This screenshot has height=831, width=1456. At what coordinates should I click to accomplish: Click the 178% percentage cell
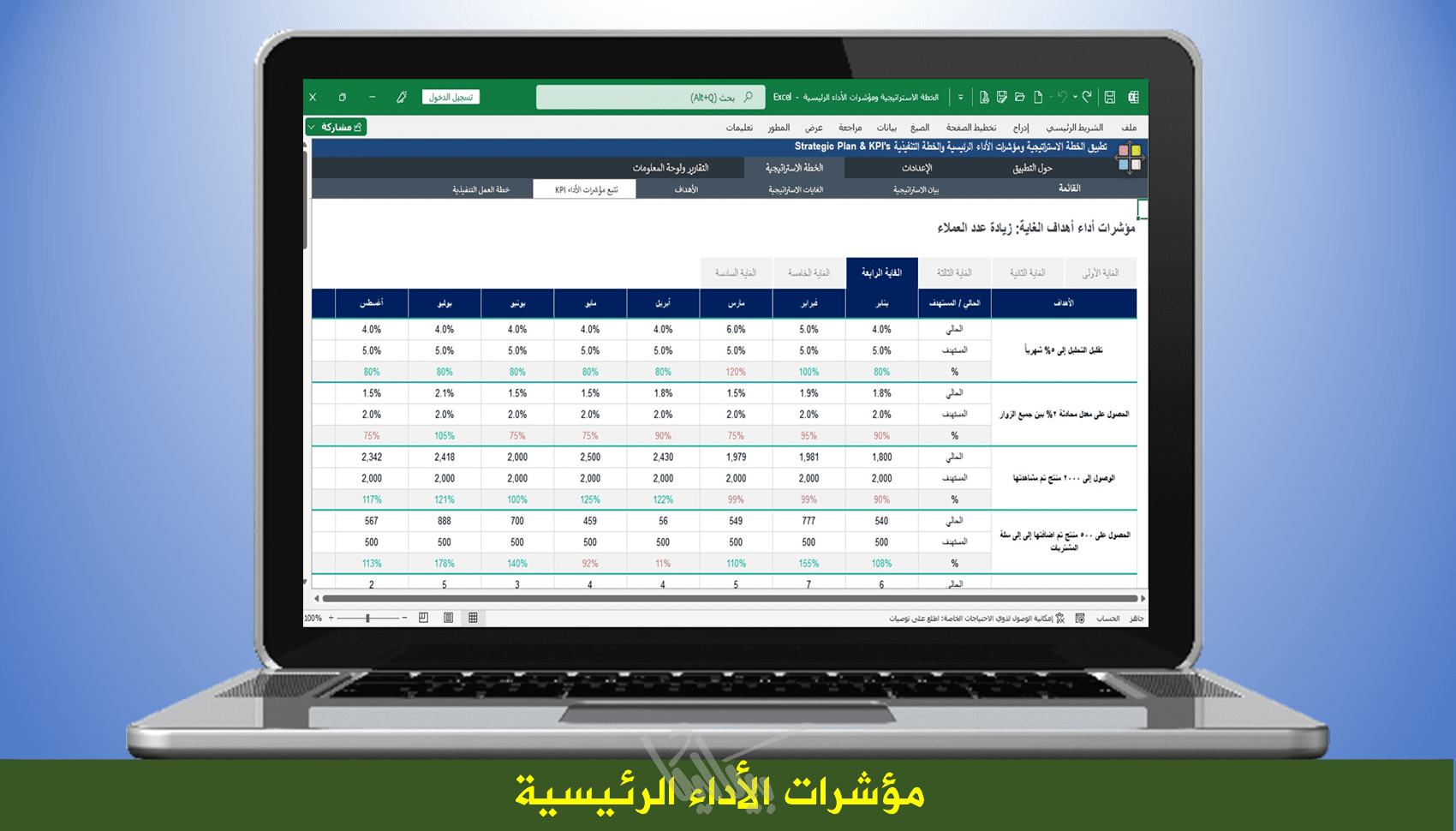click(x=445, y=564)
